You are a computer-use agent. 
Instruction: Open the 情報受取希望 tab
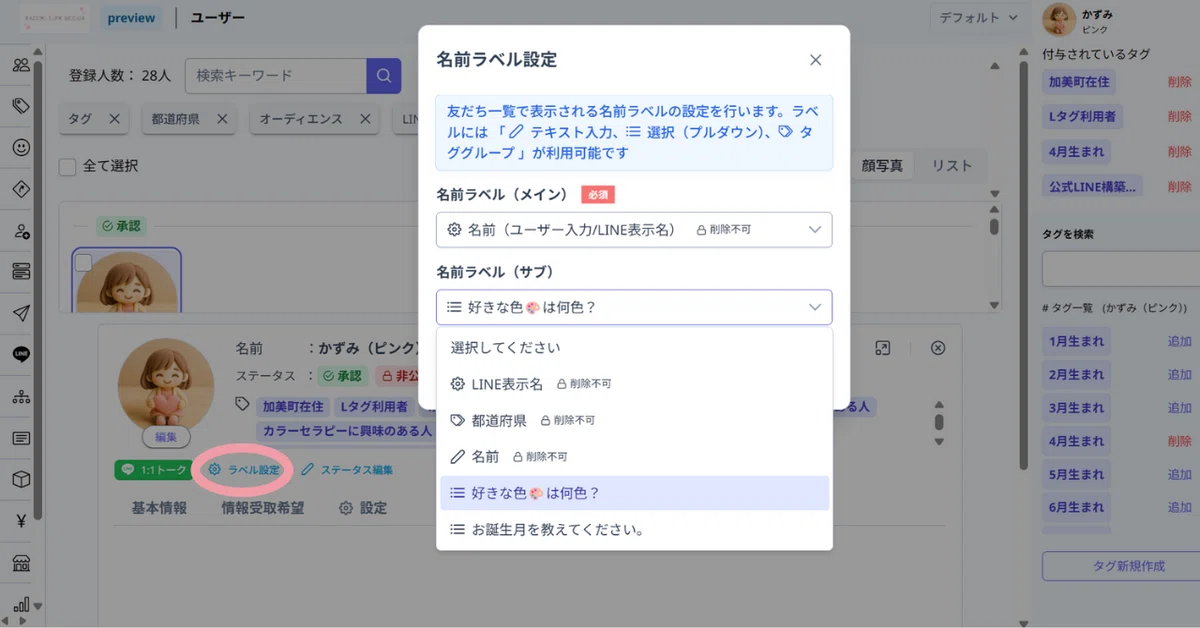pyautogui.click(x=263, y=508)
